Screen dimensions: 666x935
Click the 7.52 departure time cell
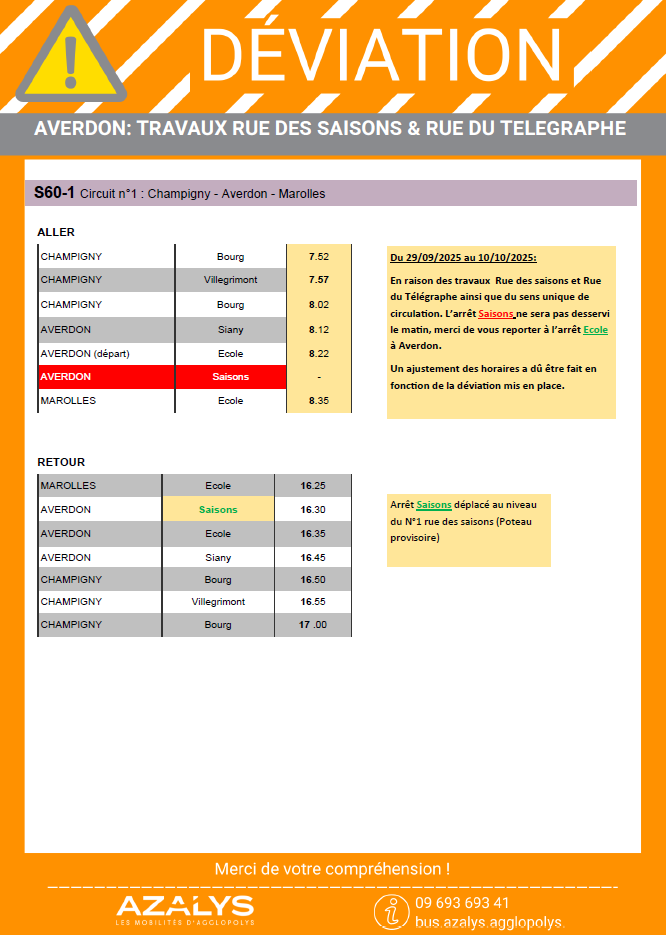[318, 256]
